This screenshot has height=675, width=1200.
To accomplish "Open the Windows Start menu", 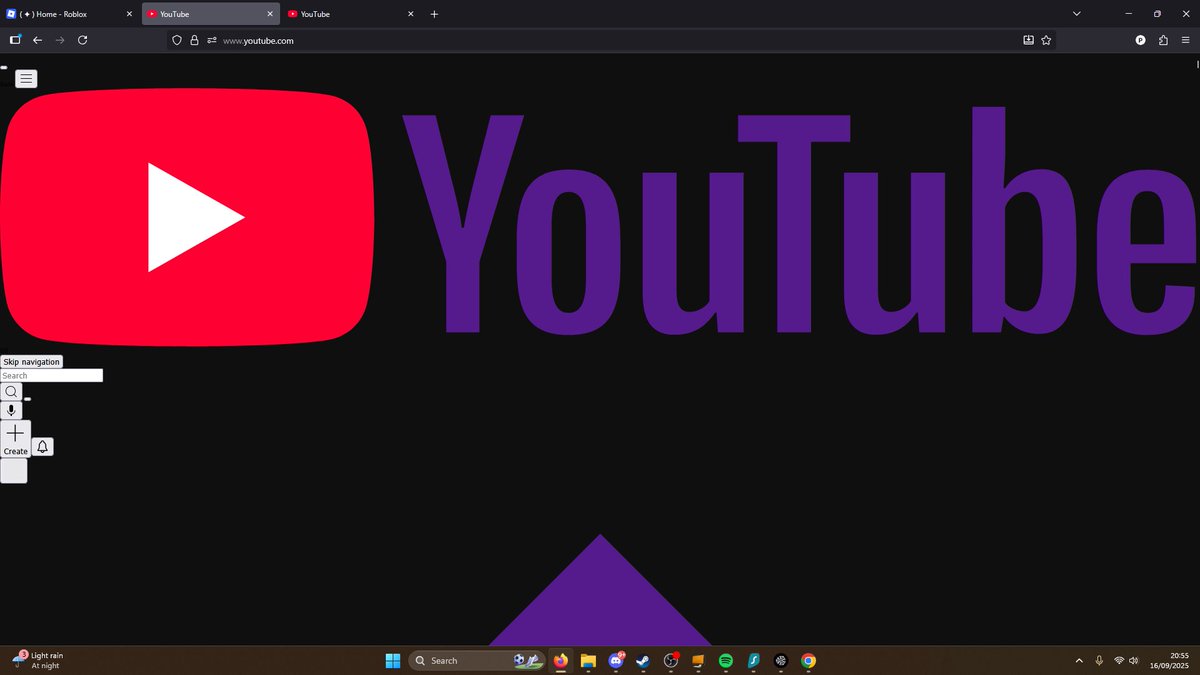I will 393,660.
